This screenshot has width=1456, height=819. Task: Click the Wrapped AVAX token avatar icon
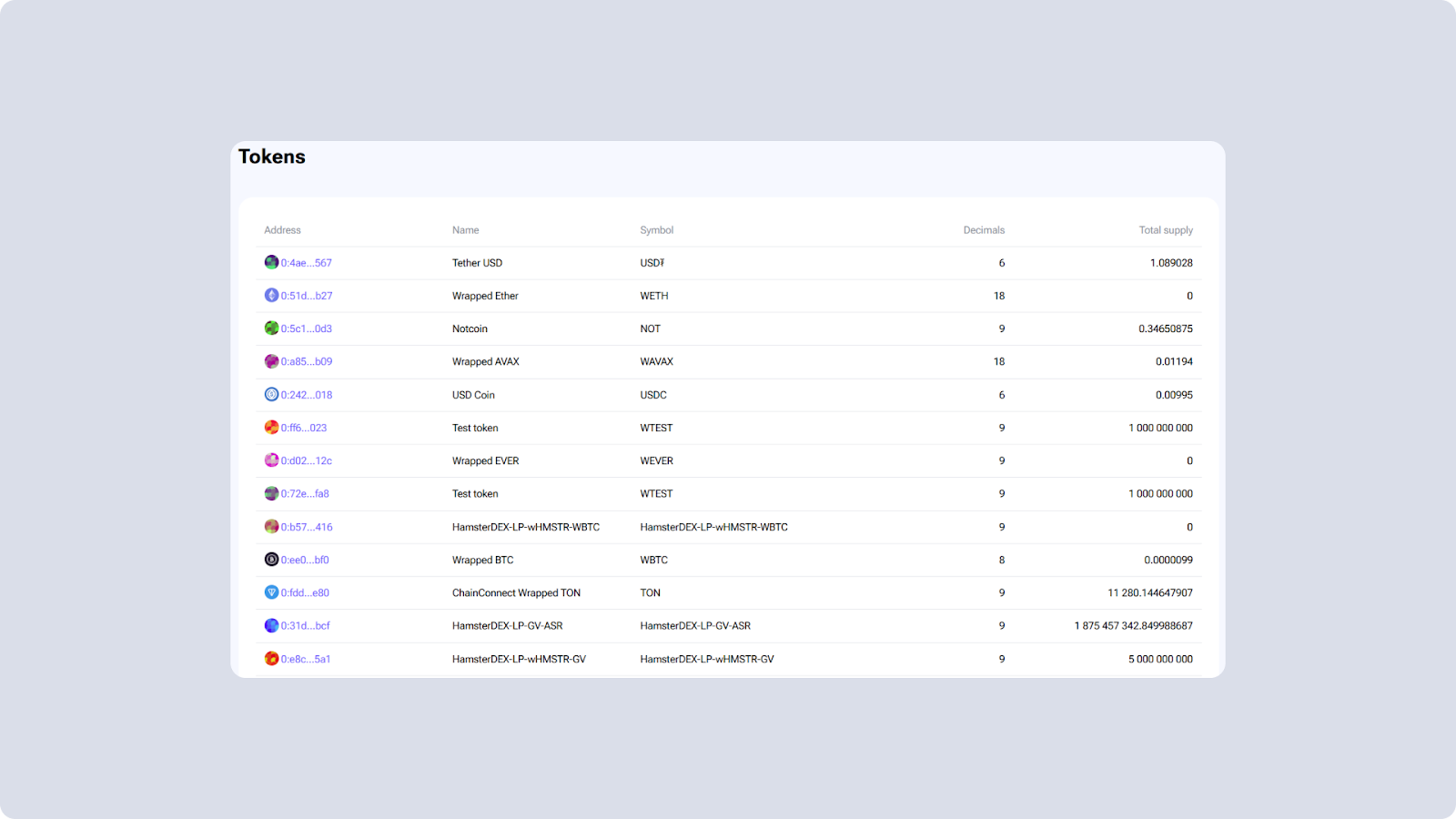[271, 361]
